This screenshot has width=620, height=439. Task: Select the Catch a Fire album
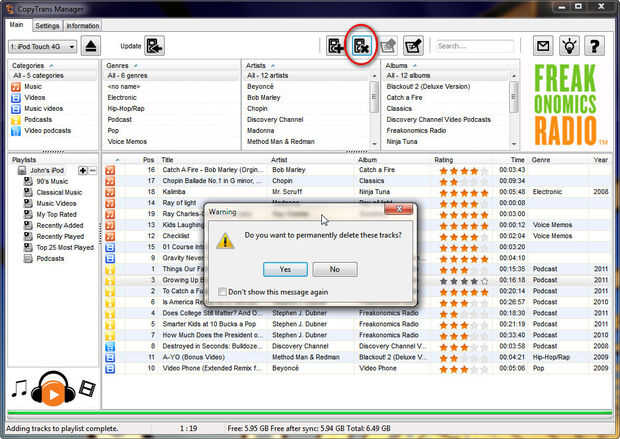[405, 98]
